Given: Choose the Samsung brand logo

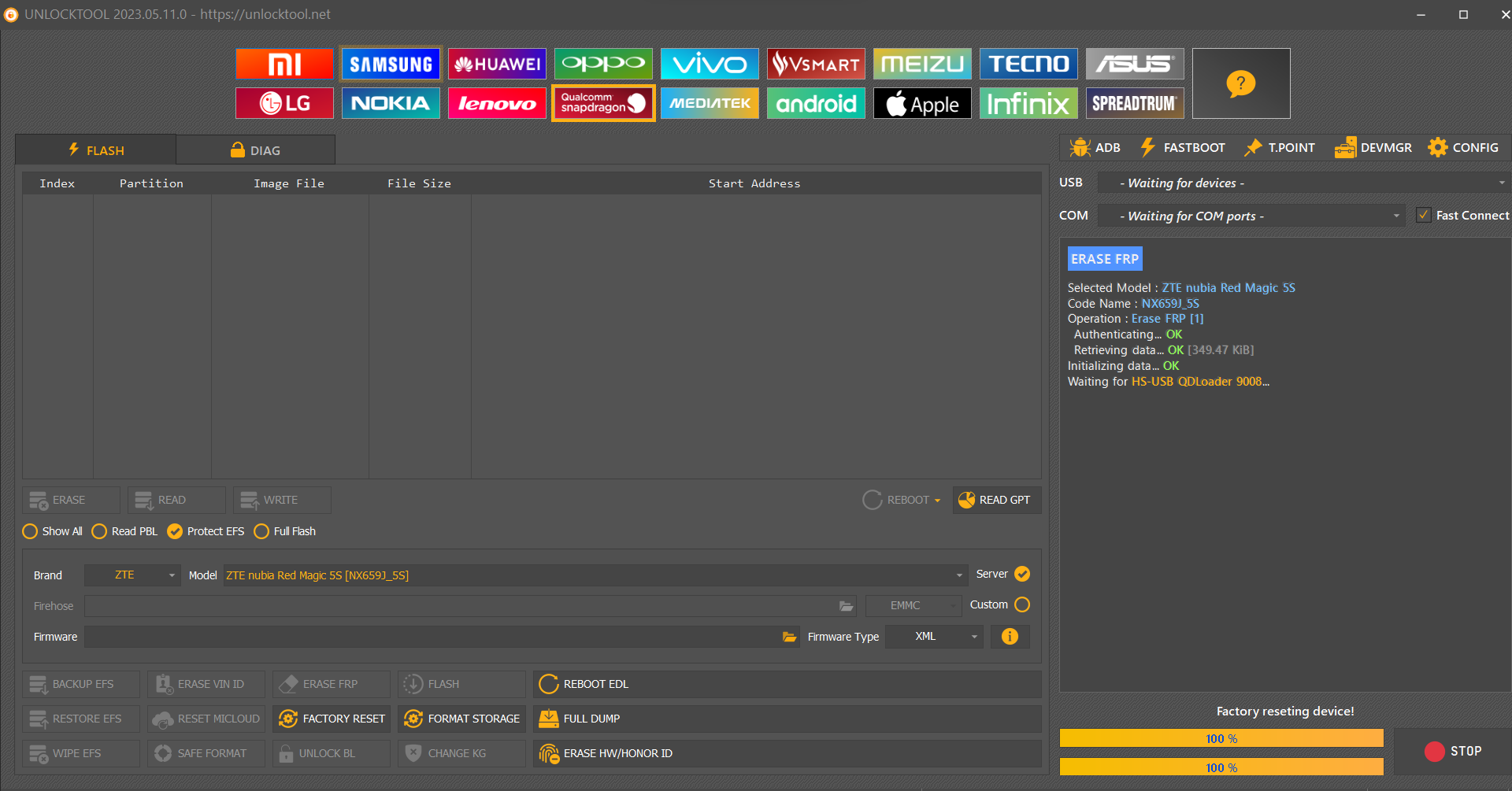Looking at the screenshot, I should [391, 64].
